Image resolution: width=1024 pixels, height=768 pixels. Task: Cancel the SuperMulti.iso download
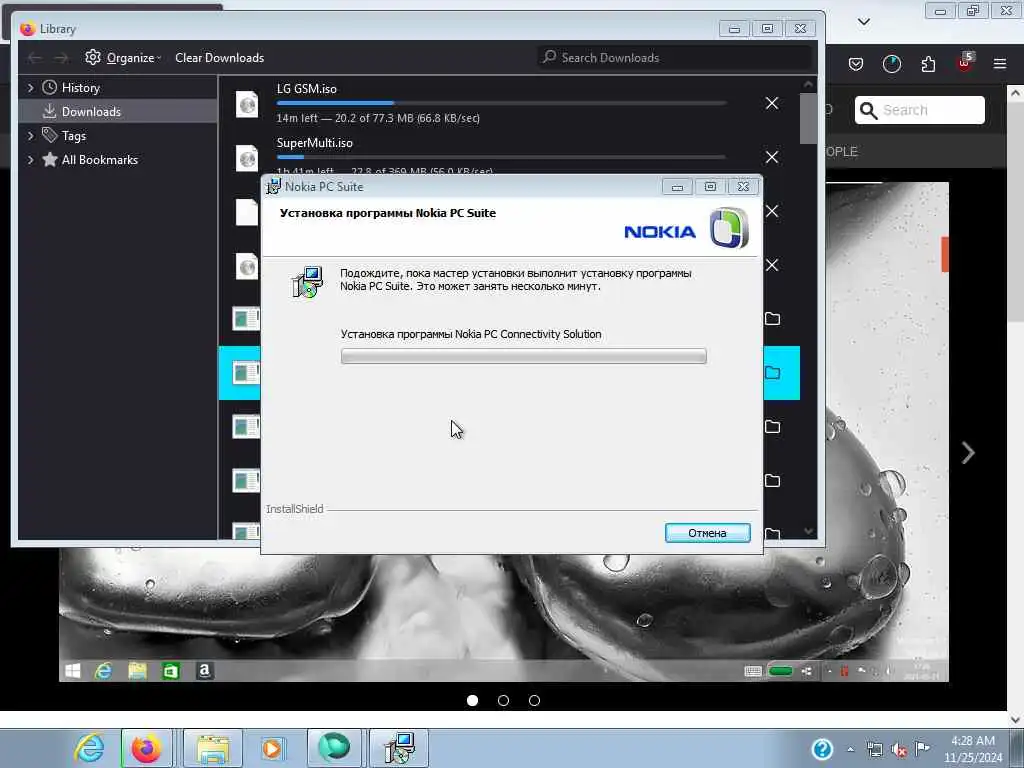771,157
